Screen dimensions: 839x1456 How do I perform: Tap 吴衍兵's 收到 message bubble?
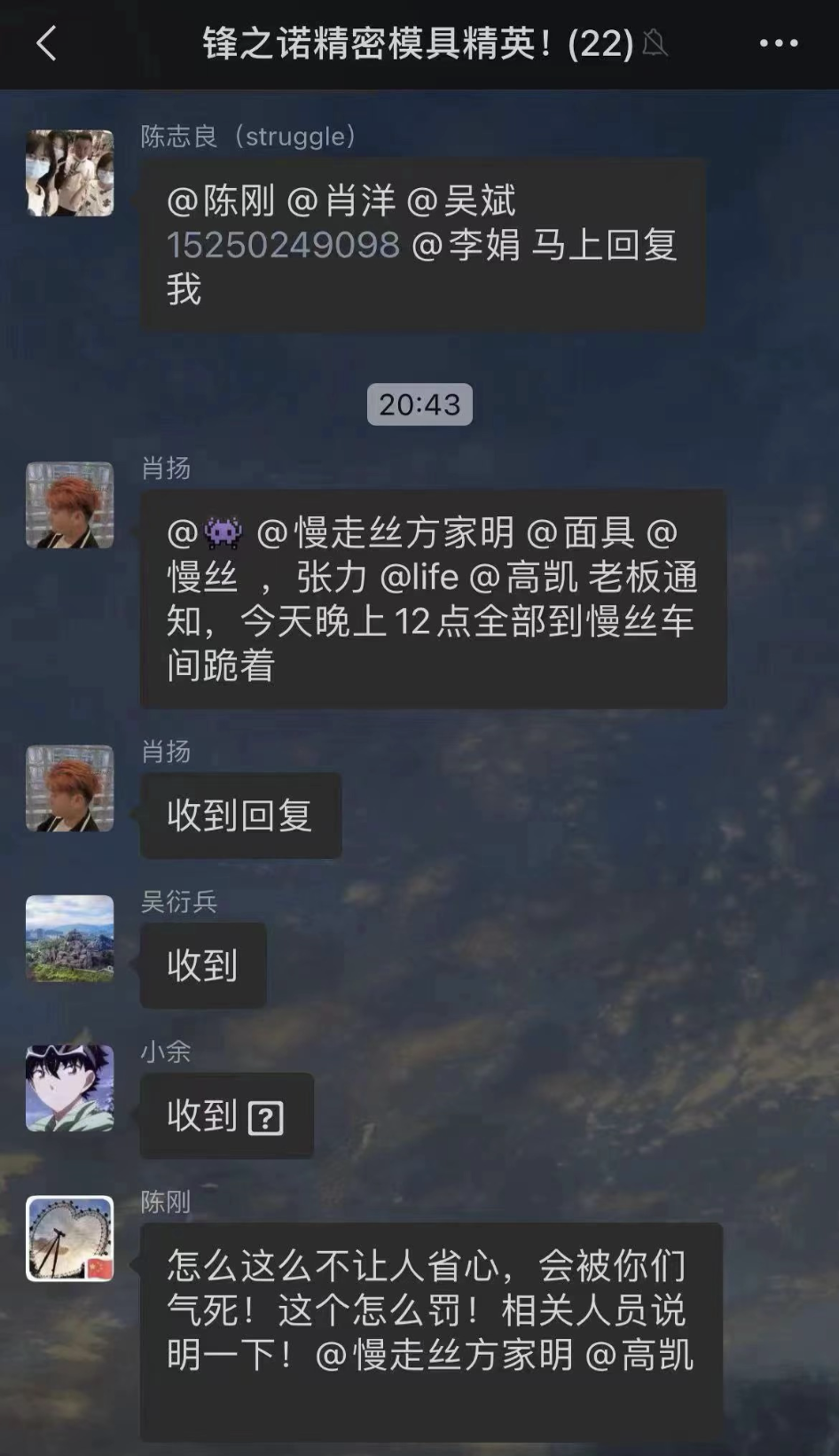(203, 965)
